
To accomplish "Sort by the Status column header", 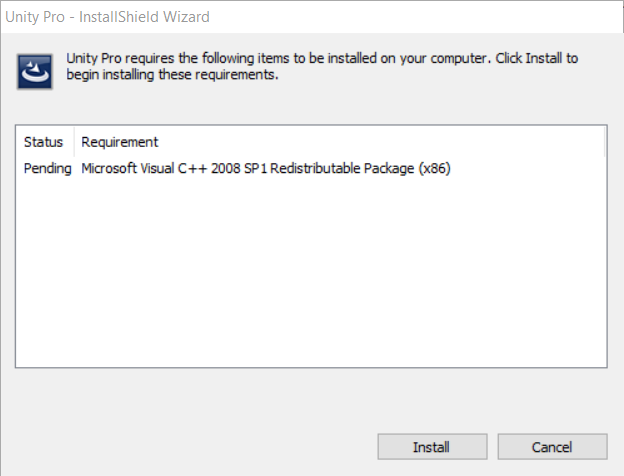I will coord(44,142).
